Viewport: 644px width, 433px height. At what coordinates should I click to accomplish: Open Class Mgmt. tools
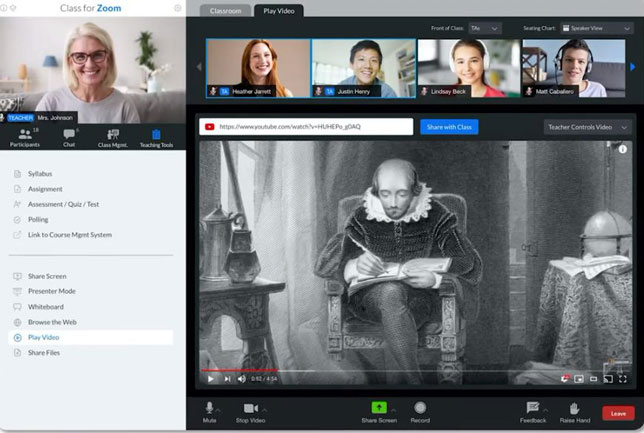113,135
